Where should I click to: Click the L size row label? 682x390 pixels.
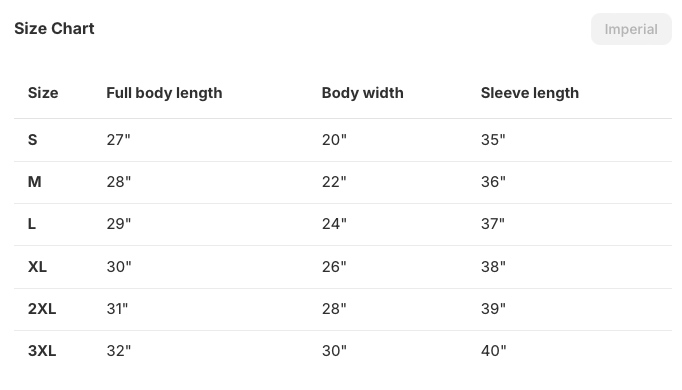(x=32, y=224)
